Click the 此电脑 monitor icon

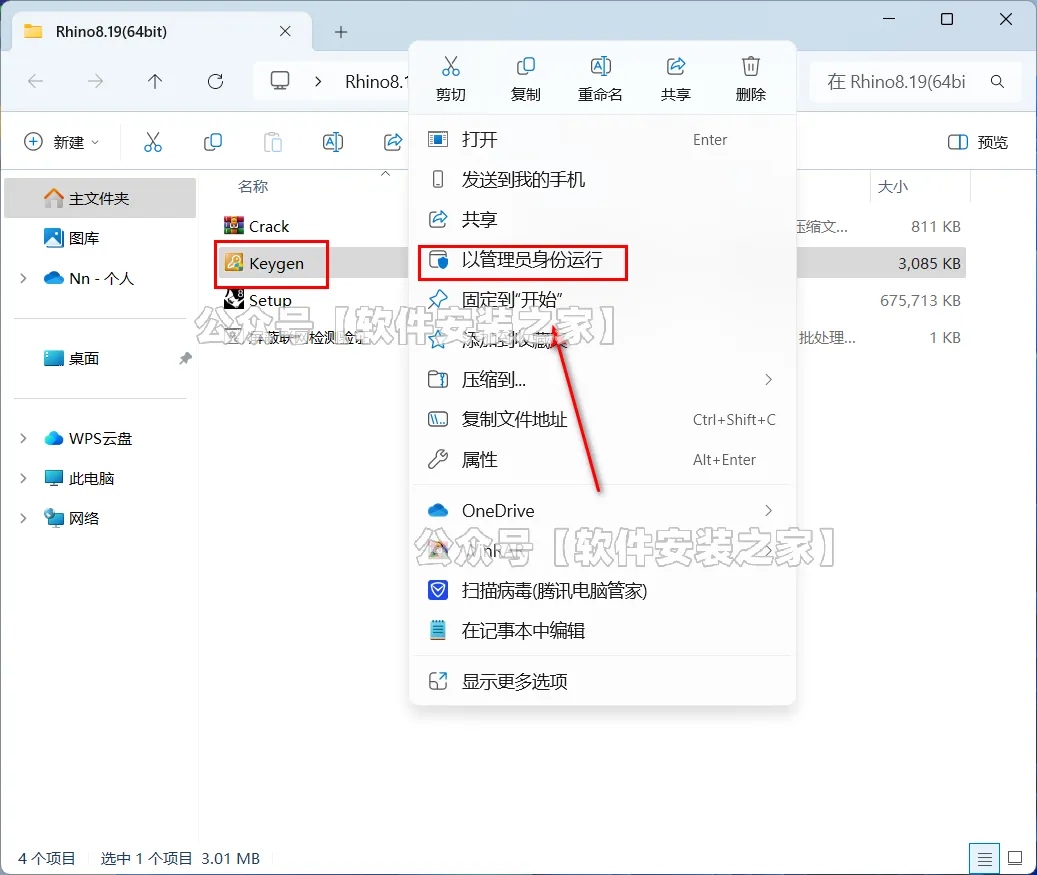[54, 478]
